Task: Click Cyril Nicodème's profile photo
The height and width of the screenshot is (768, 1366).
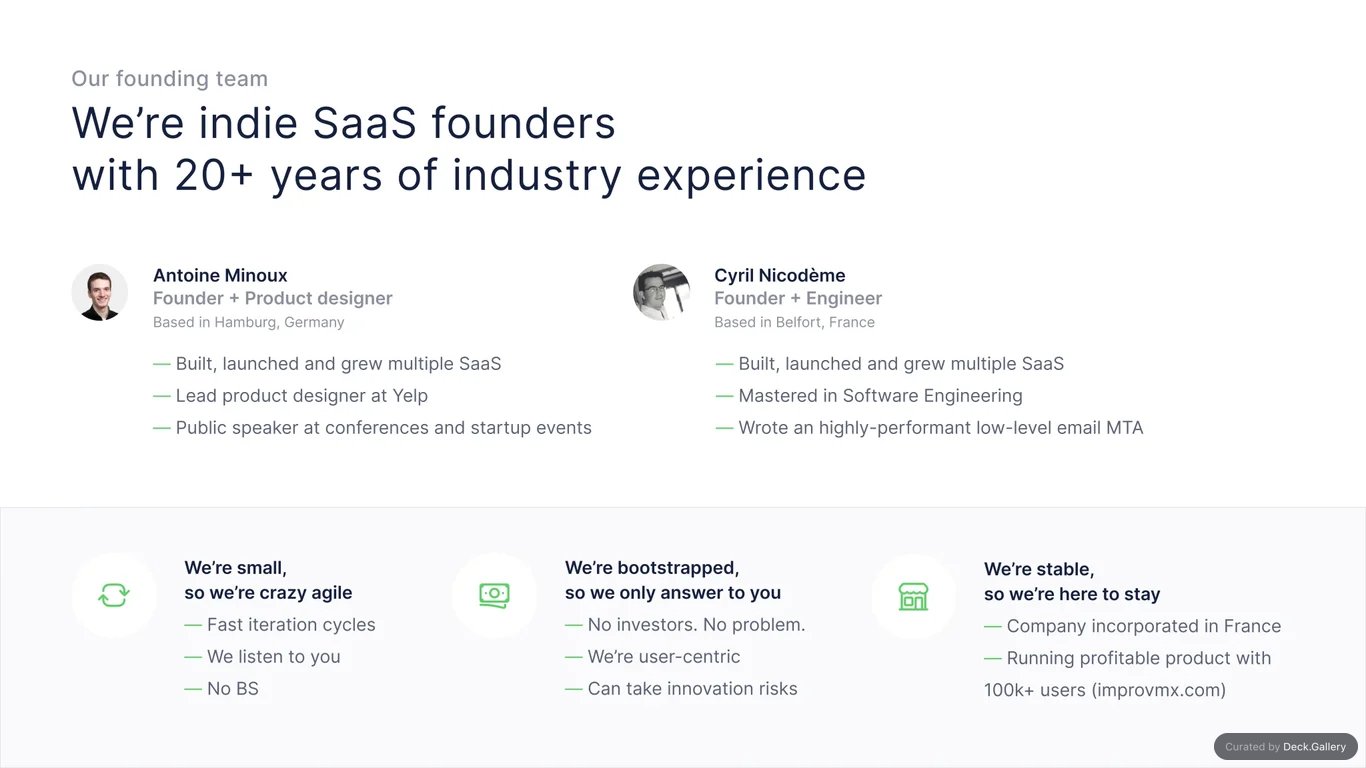Action: [662, 293]
